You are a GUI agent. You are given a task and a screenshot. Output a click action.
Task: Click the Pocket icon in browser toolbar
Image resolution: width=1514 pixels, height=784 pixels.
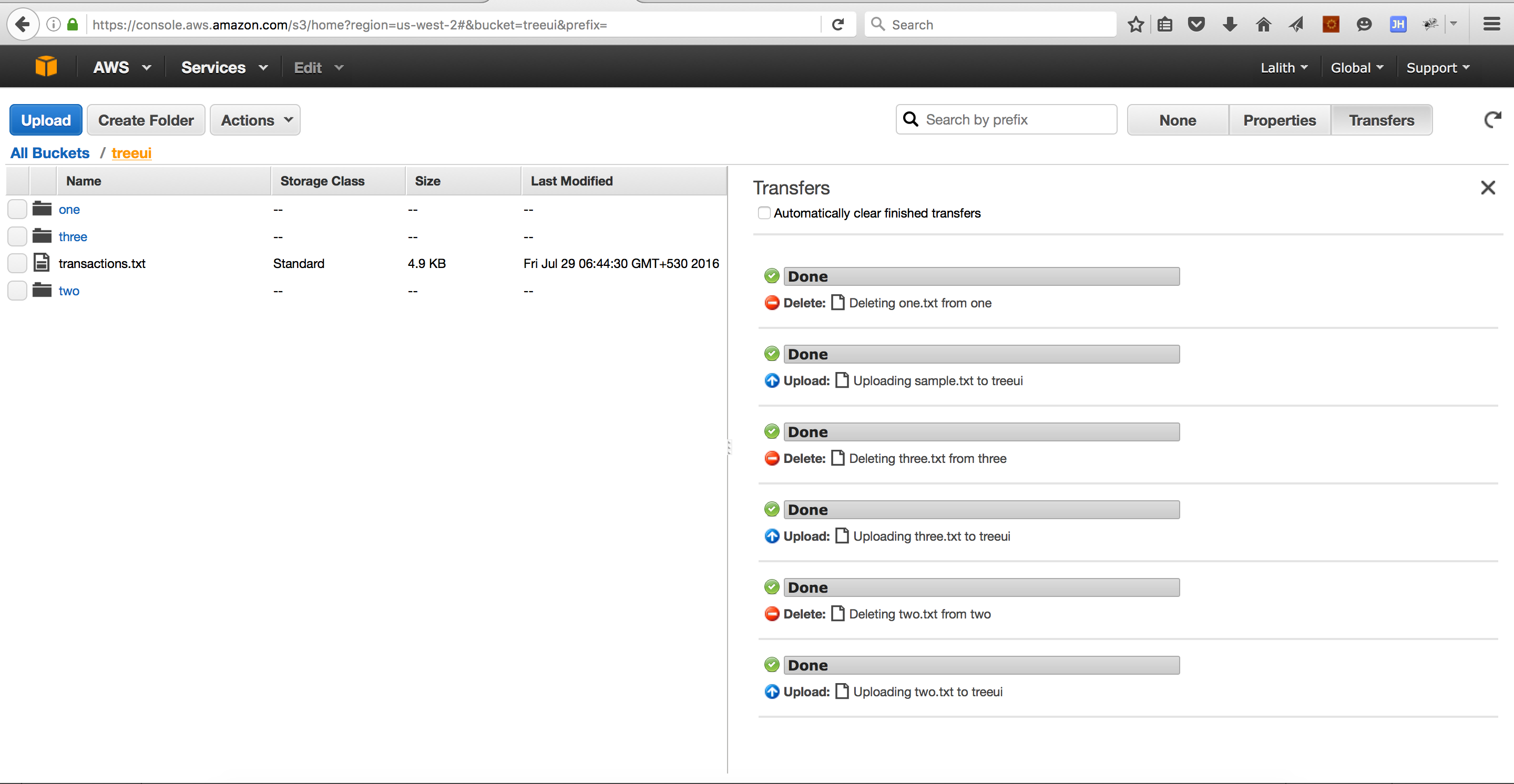coord(1196,25)
